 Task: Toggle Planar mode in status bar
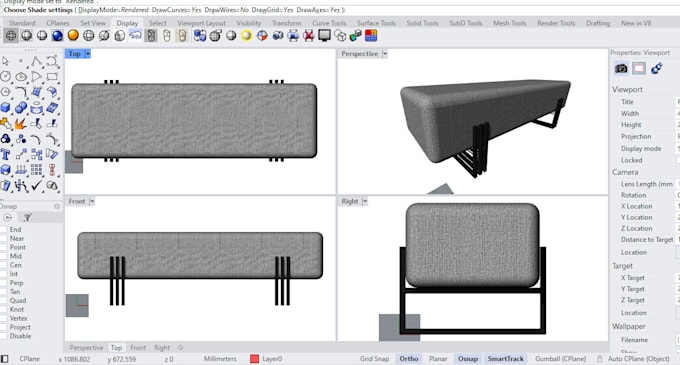click(x=438, y=359)
